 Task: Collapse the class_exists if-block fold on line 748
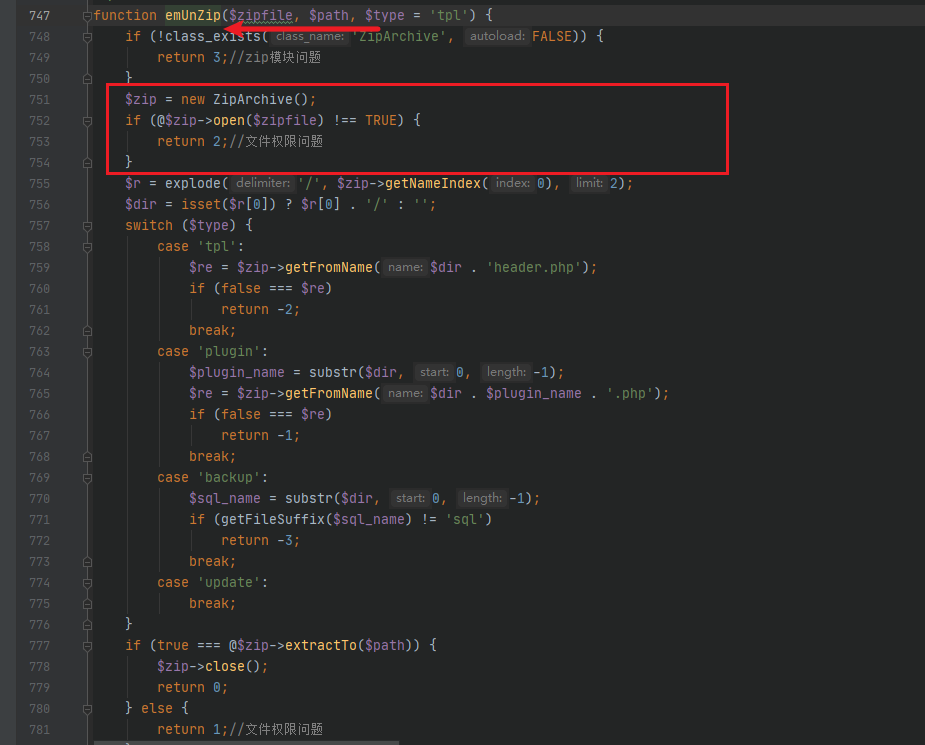pos(87,37)
